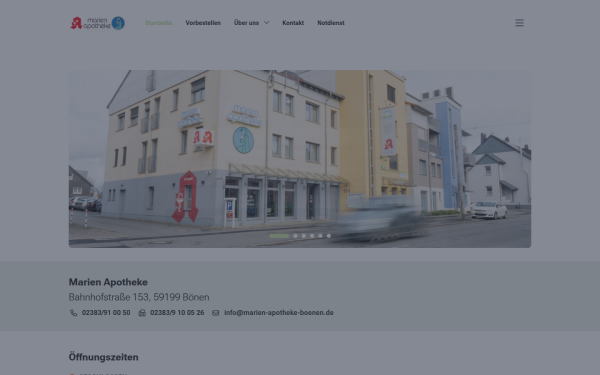Click the pharmacy building slideshow image
The image size is (600, 375).
[x=300, y=159]
